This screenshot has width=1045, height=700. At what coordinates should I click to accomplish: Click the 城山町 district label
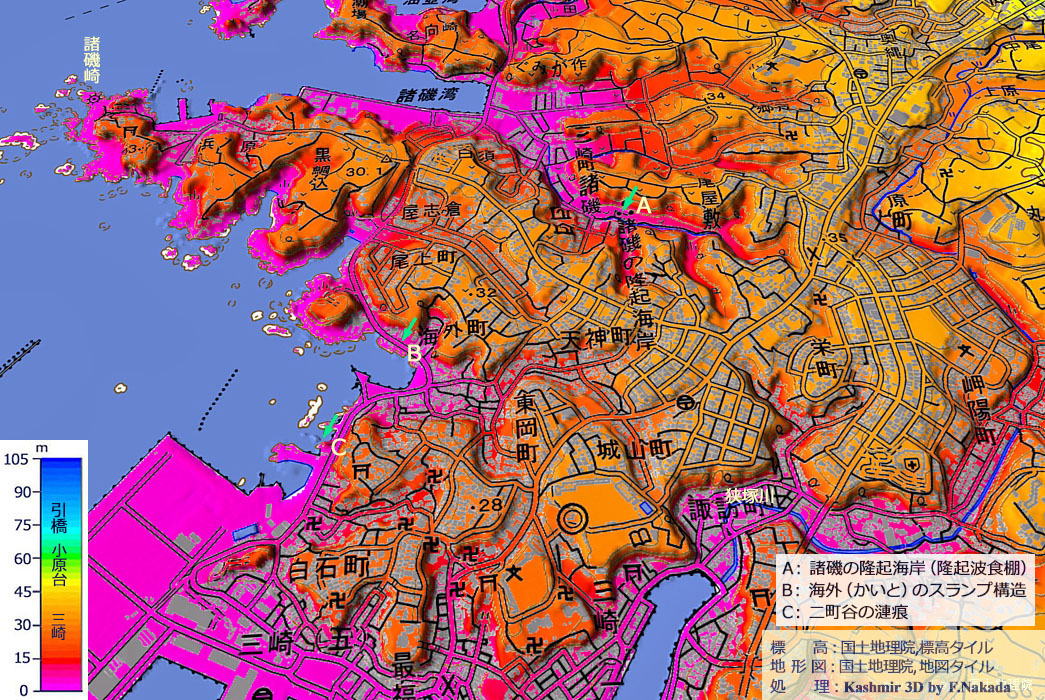[632, 449]
